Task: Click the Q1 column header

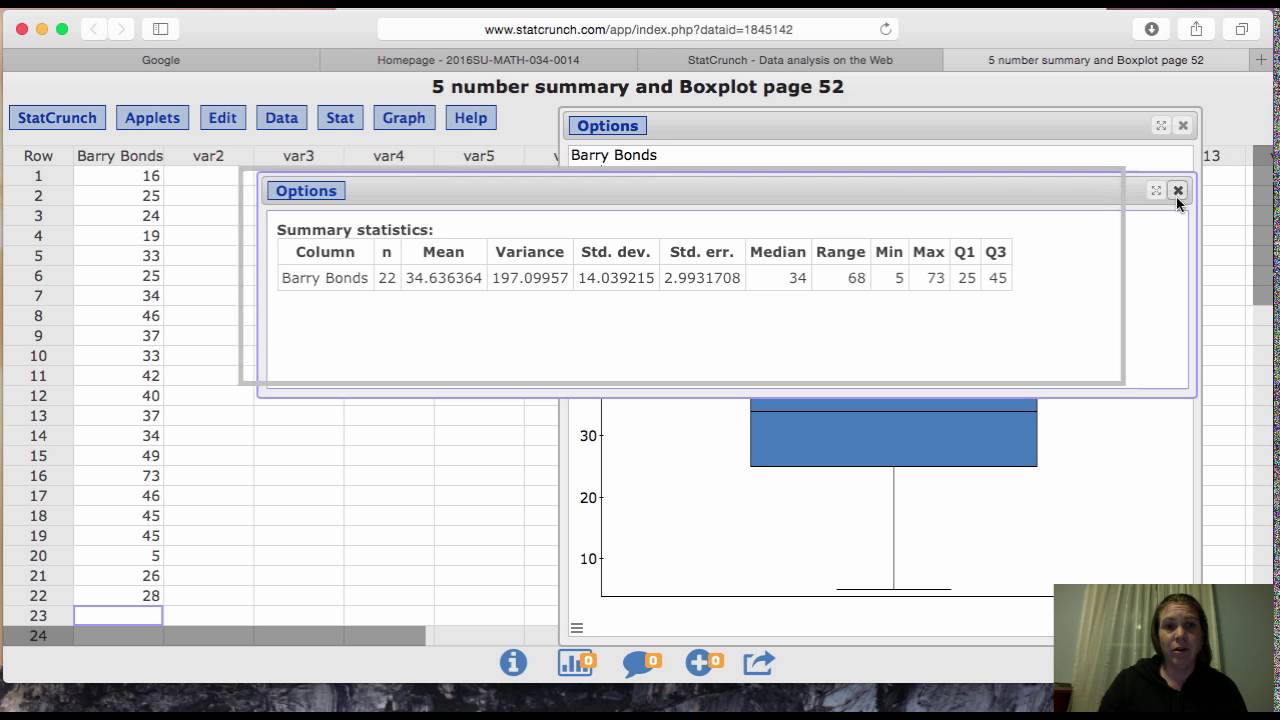Action: (966, 252)
